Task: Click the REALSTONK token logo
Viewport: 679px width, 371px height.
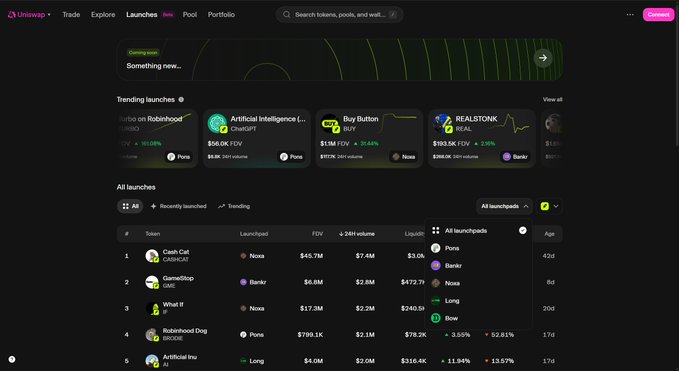Action: [442, 123]
